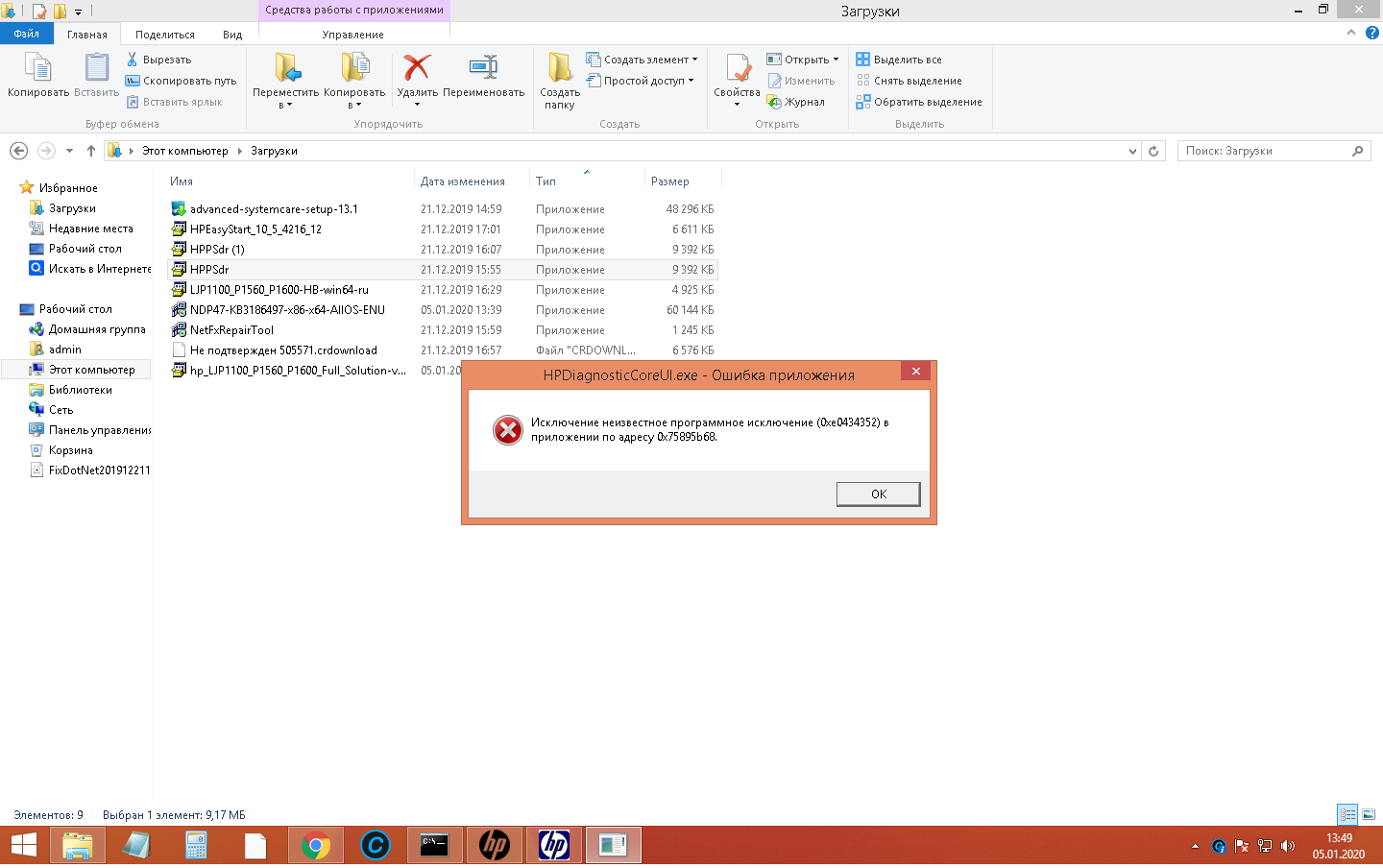Screen dimensions: 1383x868
Task: Switch to large icons view
Action: (x=1369, y=814)
